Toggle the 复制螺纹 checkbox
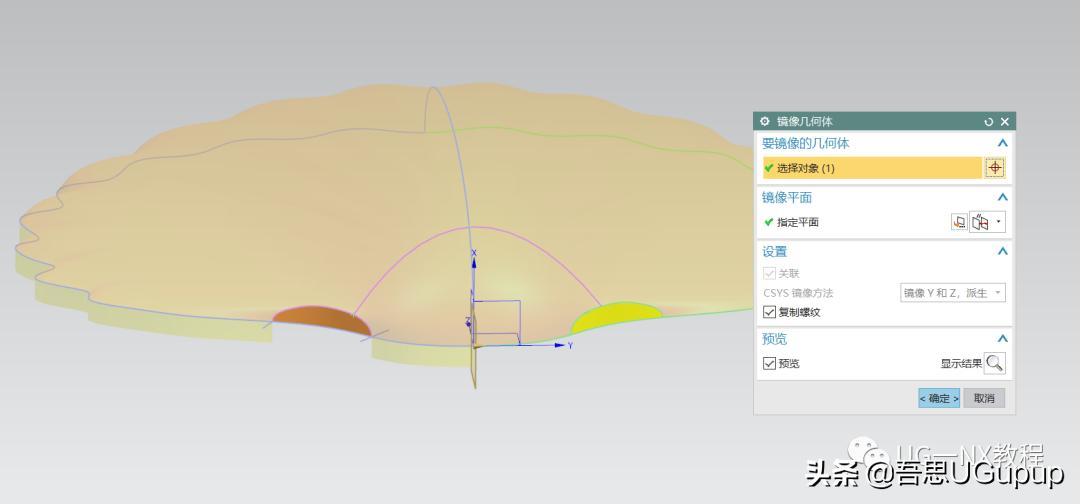Screen dimensions: 1080x504 click(769, 313)
